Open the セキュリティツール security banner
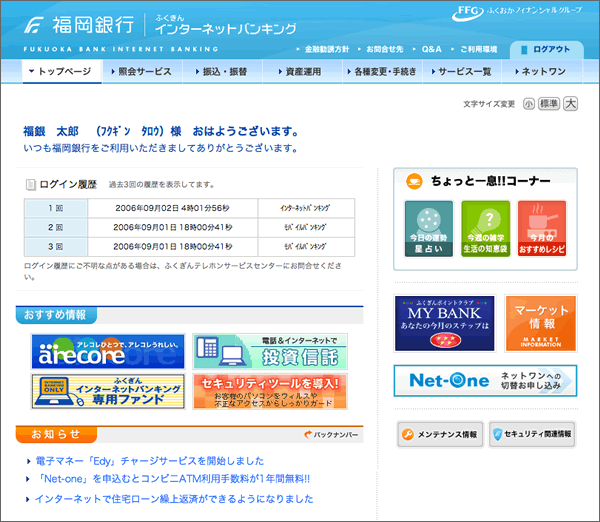 (270, 392)
